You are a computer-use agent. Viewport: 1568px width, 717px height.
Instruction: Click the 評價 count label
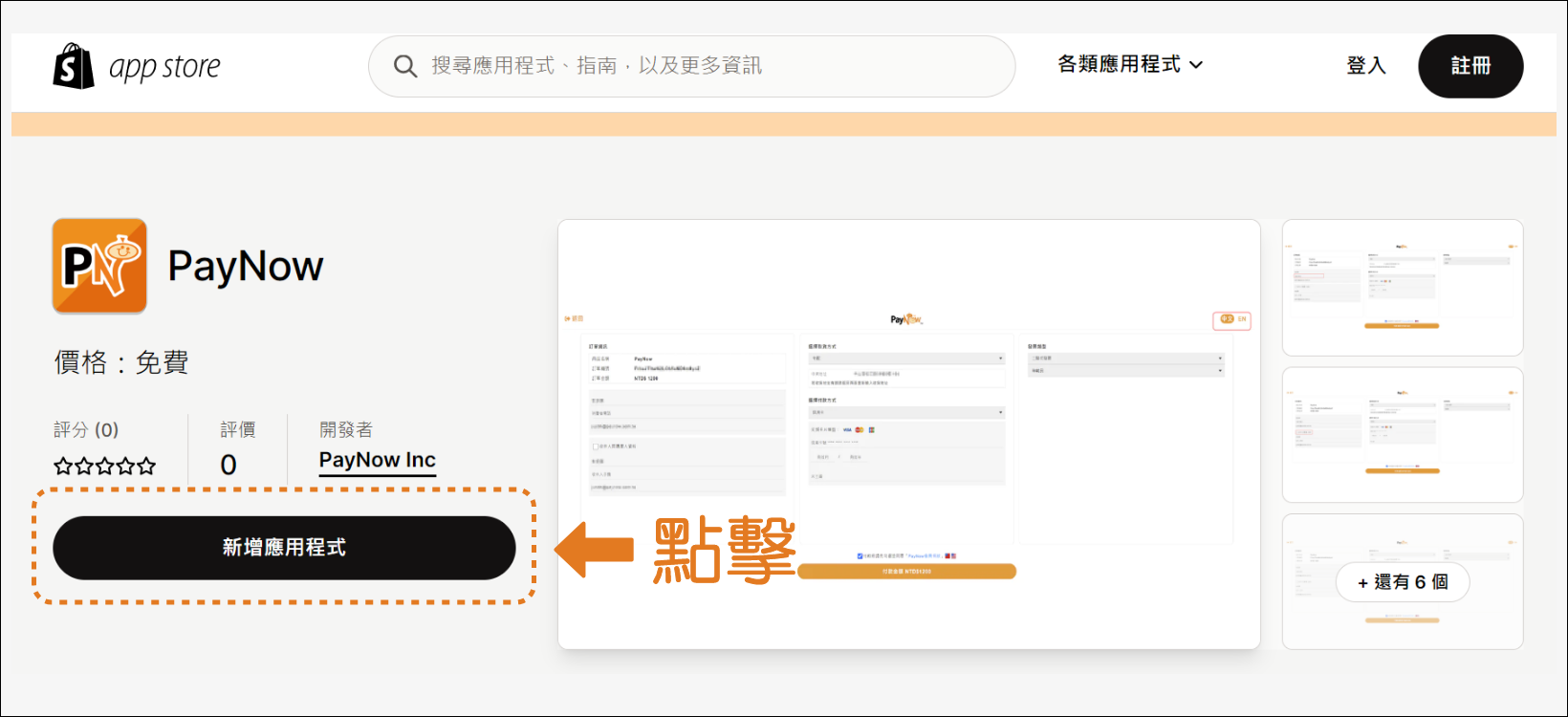point(238,430)
